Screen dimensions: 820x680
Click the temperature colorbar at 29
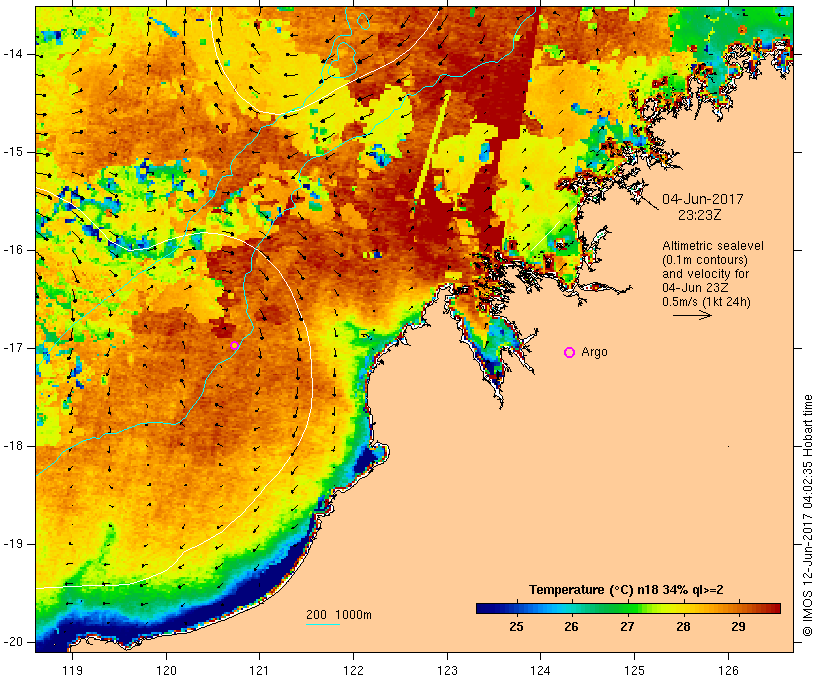click(738, 608)
